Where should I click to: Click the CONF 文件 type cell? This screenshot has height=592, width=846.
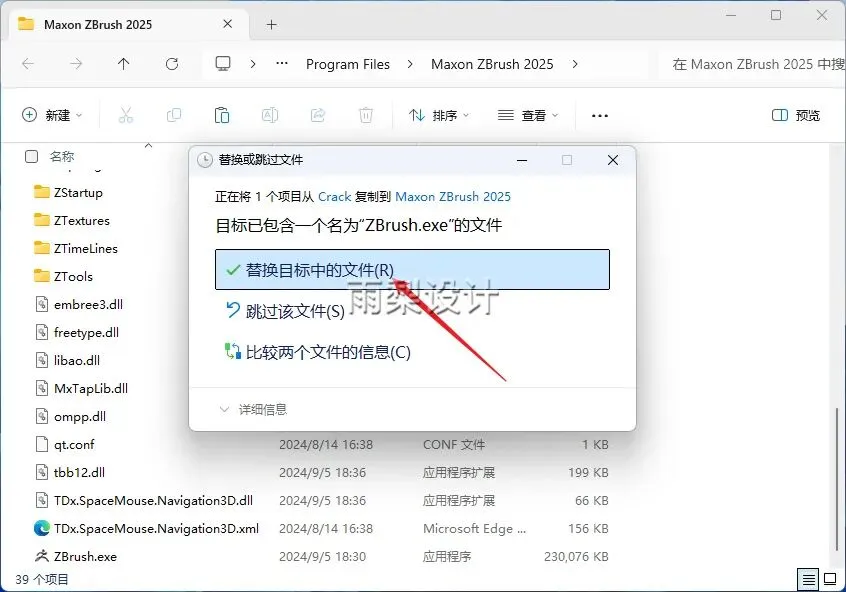click(x=454, y=445)
